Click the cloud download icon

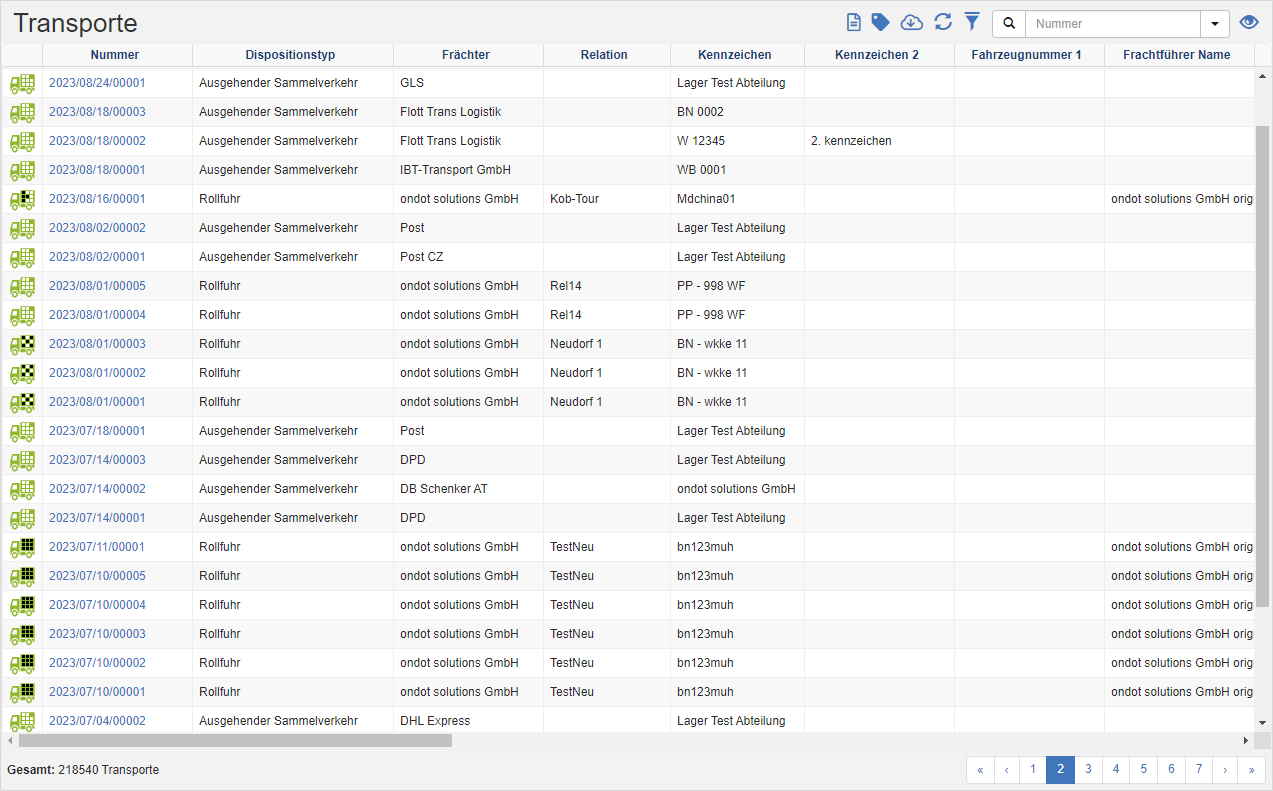coord(911,22)
